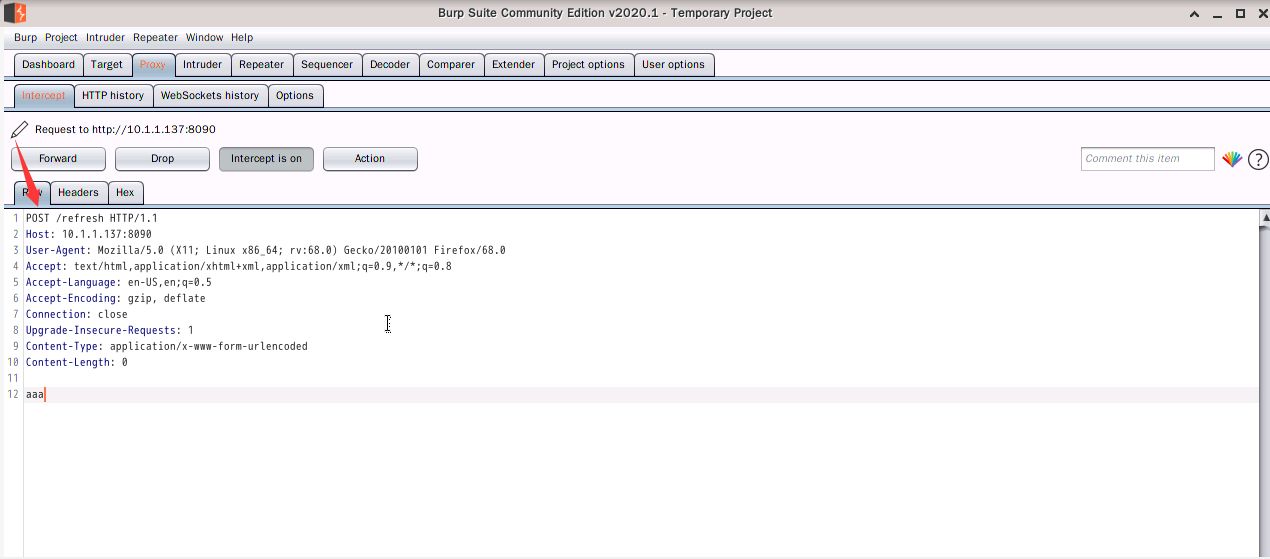Forward the intercepted request
The width and height of the screenshot is (1270, 559).
click(58, 159)
